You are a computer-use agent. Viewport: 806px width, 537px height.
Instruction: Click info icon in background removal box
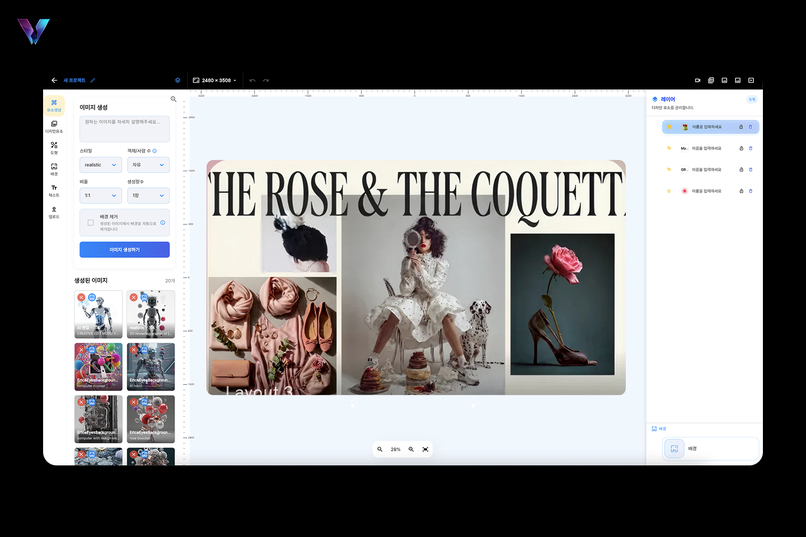click(x=162, y=223)
